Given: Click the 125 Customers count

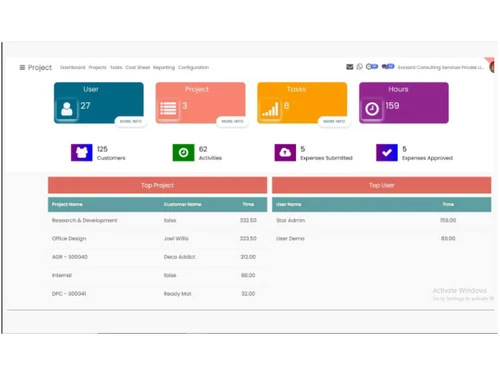Looking at the screenshot, I should (102, 149).
